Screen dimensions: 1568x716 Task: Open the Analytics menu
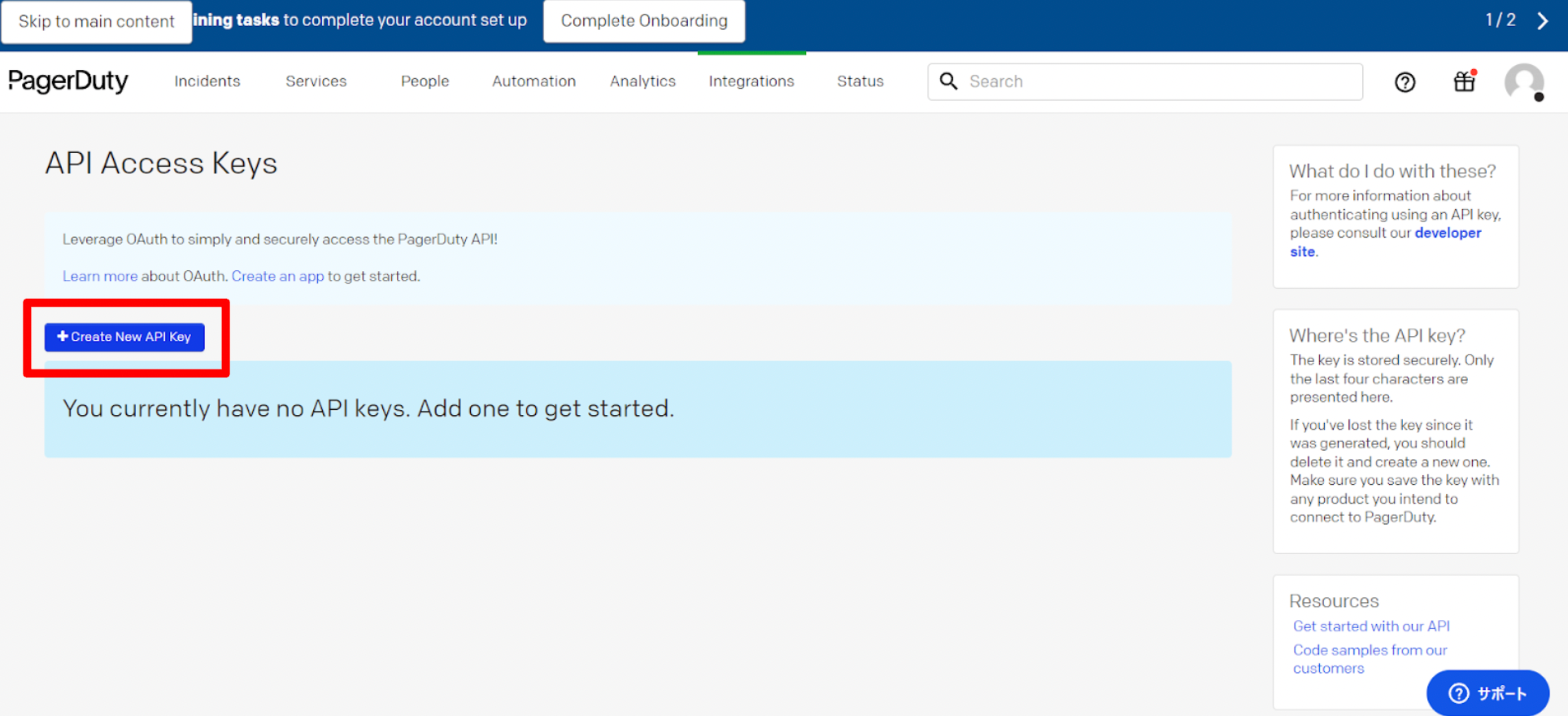coord(642,81)
